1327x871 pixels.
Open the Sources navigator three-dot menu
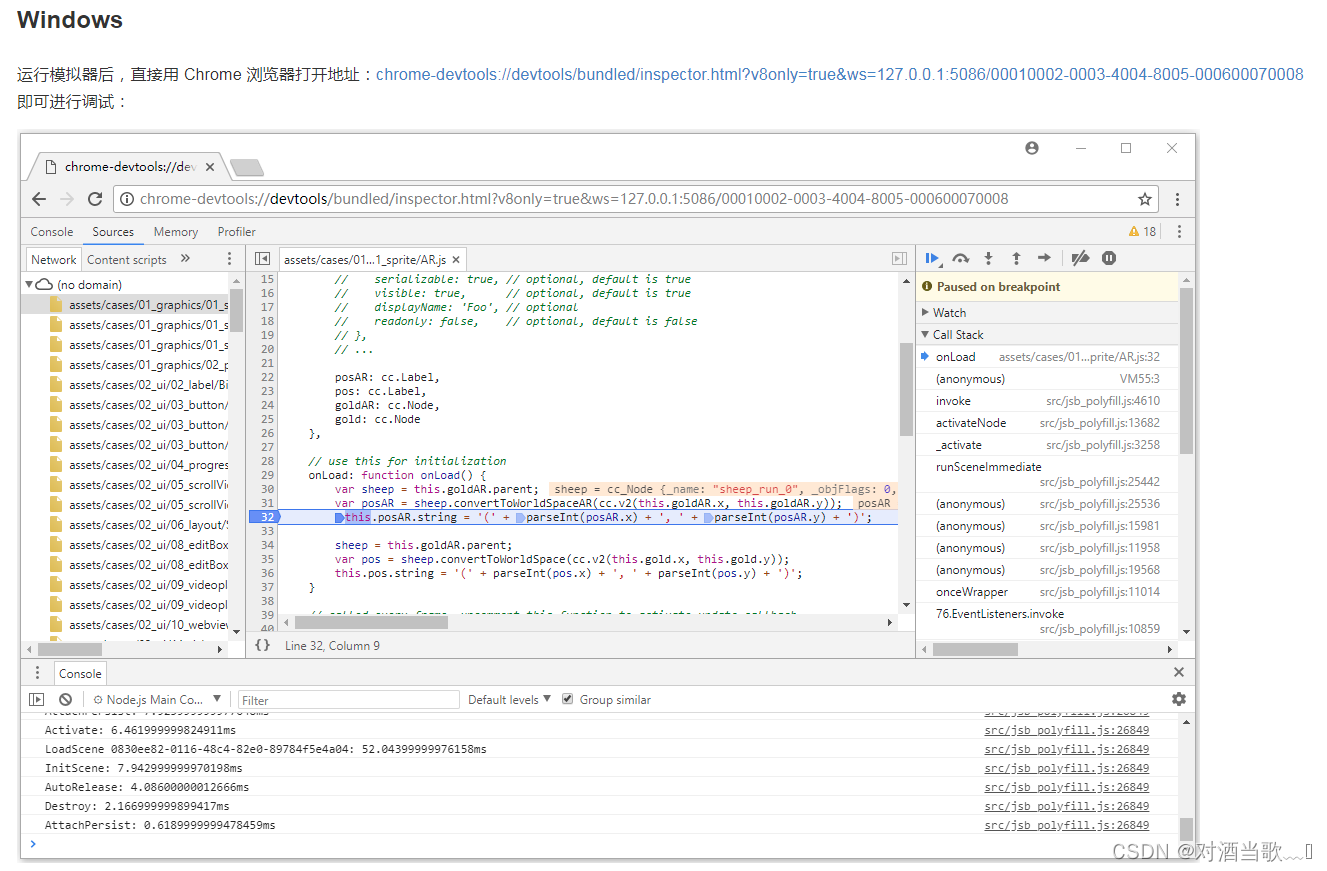[229, 259]
